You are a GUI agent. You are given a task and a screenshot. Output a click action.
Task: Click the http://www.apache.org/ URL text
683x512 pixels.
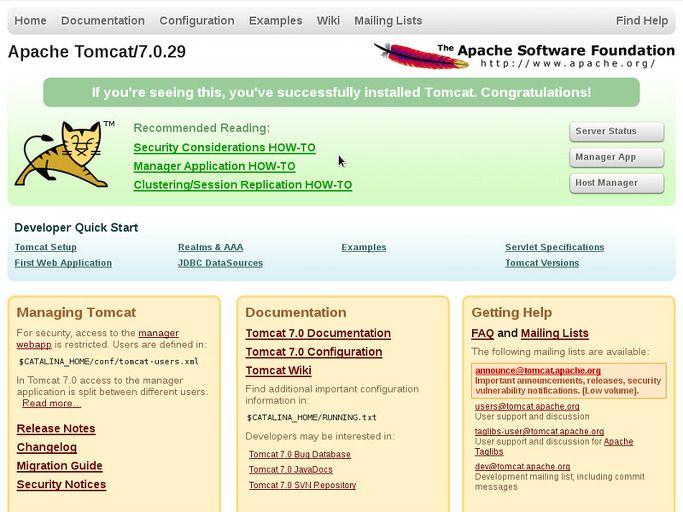568,64
